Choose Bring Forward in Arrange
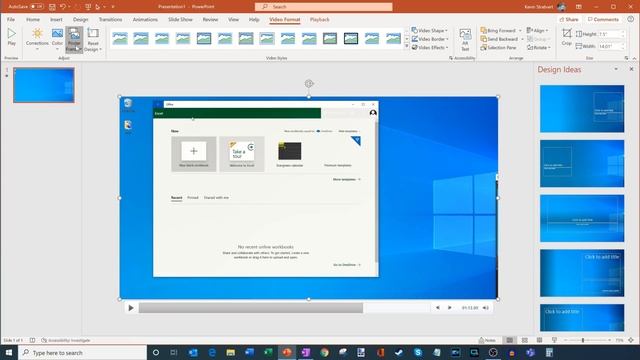640x360 pixels. pos(498,31)
